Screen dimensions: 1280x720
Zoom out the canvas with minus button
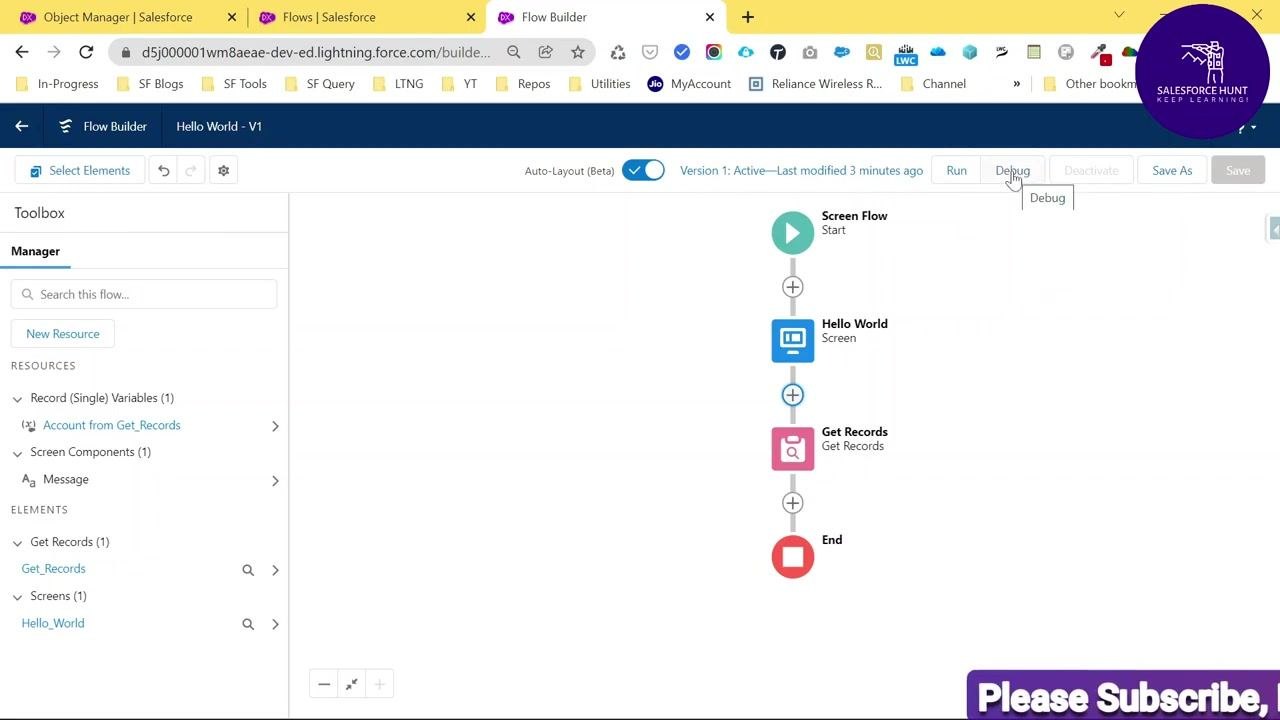click(324, 684)
